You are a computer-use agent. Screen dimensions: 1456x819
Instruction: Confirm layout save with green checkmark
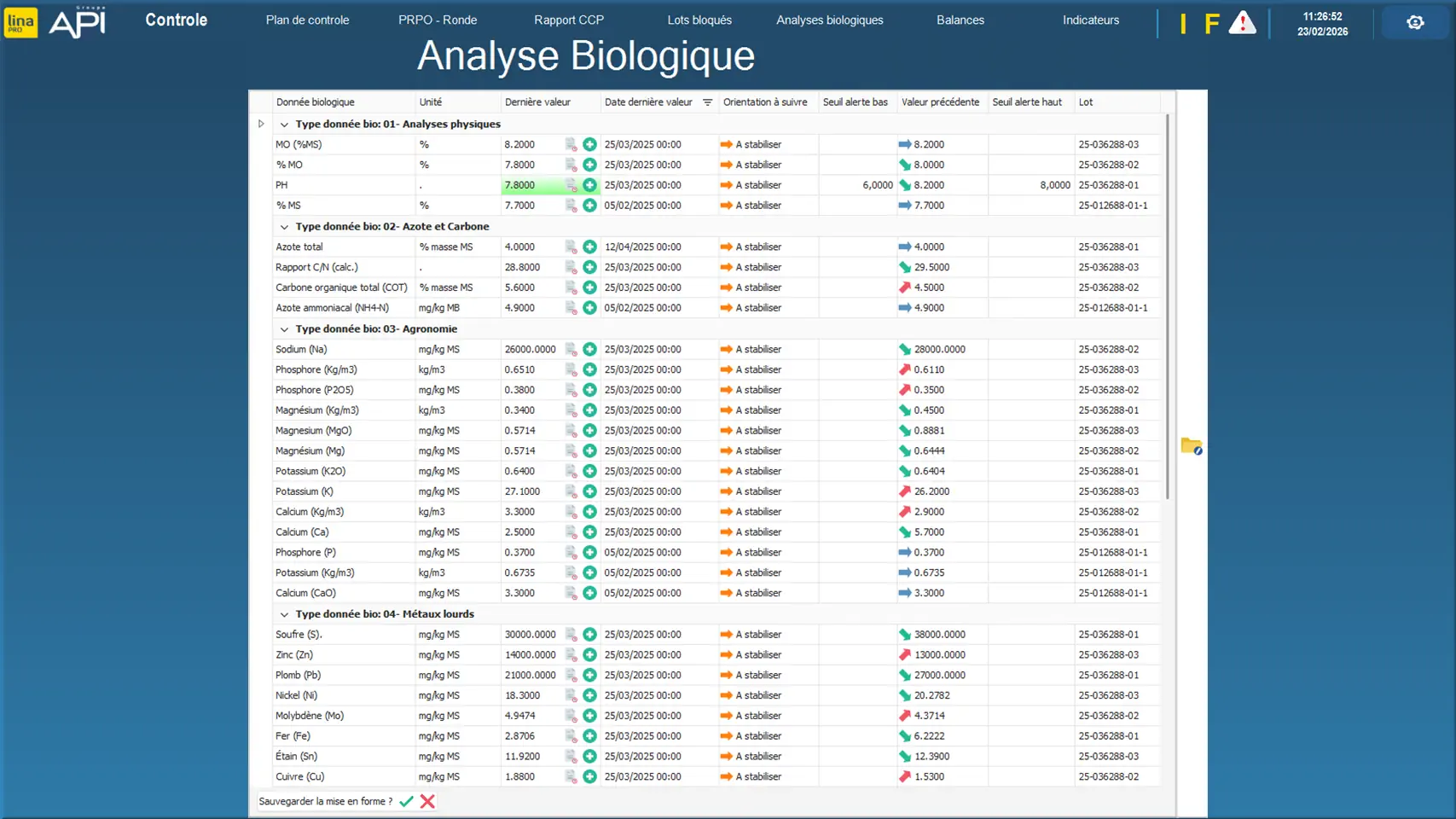pyautogui.click(x=406, y=801)
